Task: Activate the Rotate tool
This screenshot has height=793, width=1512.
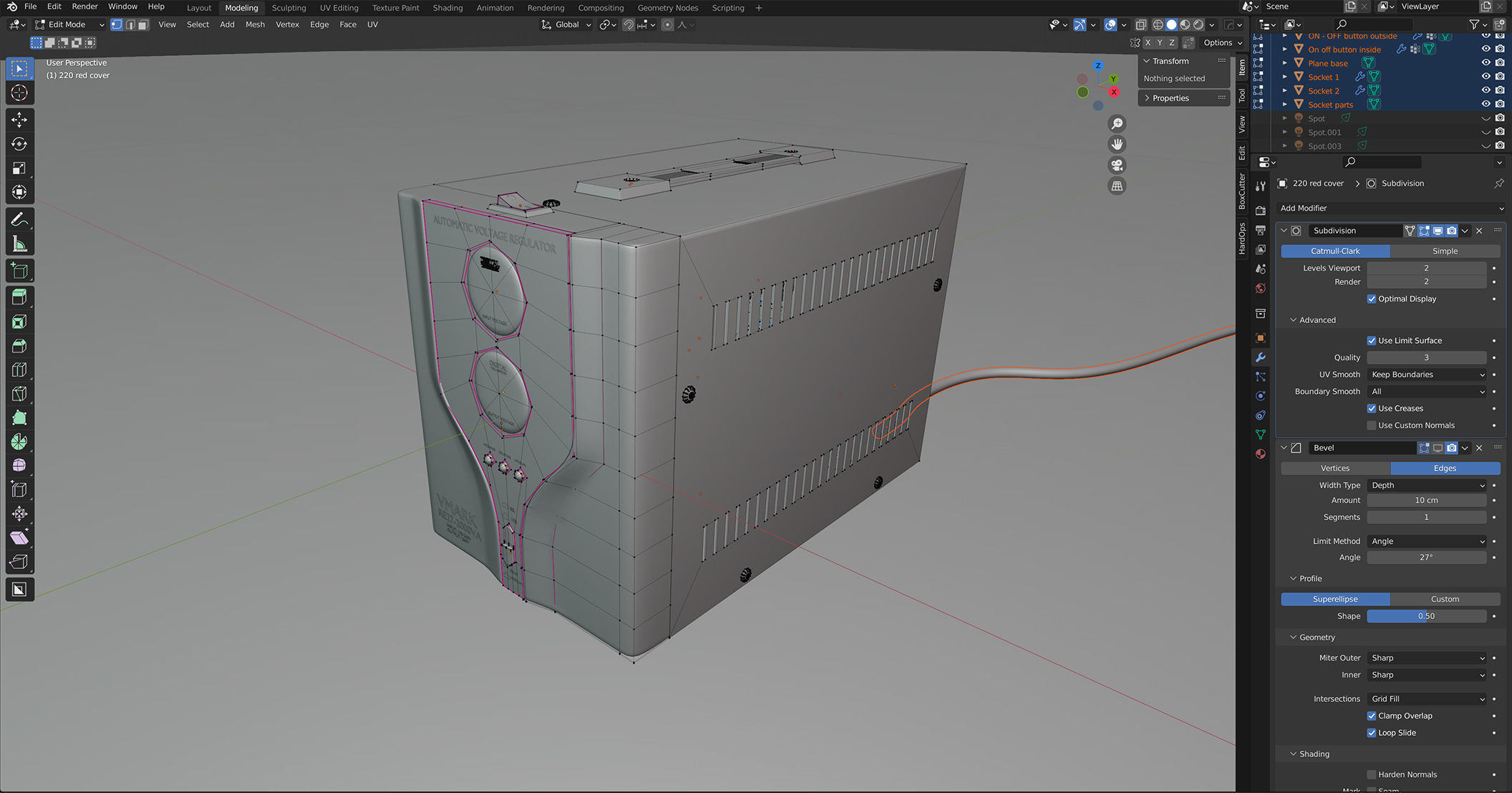Action: (19, 144)
